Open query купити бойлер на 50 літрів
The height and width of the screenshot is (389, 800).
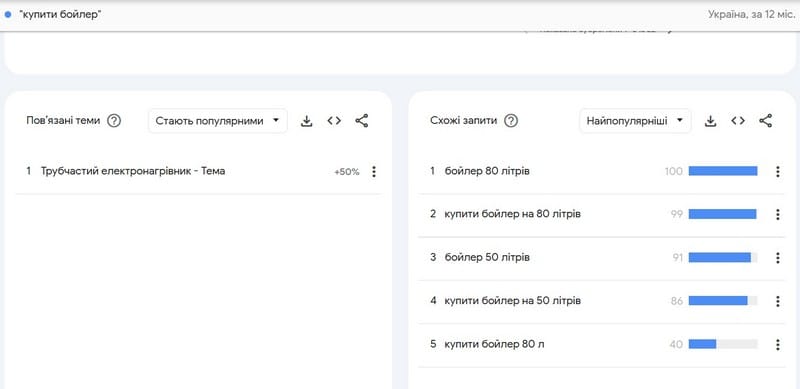[x=512, y=301]
